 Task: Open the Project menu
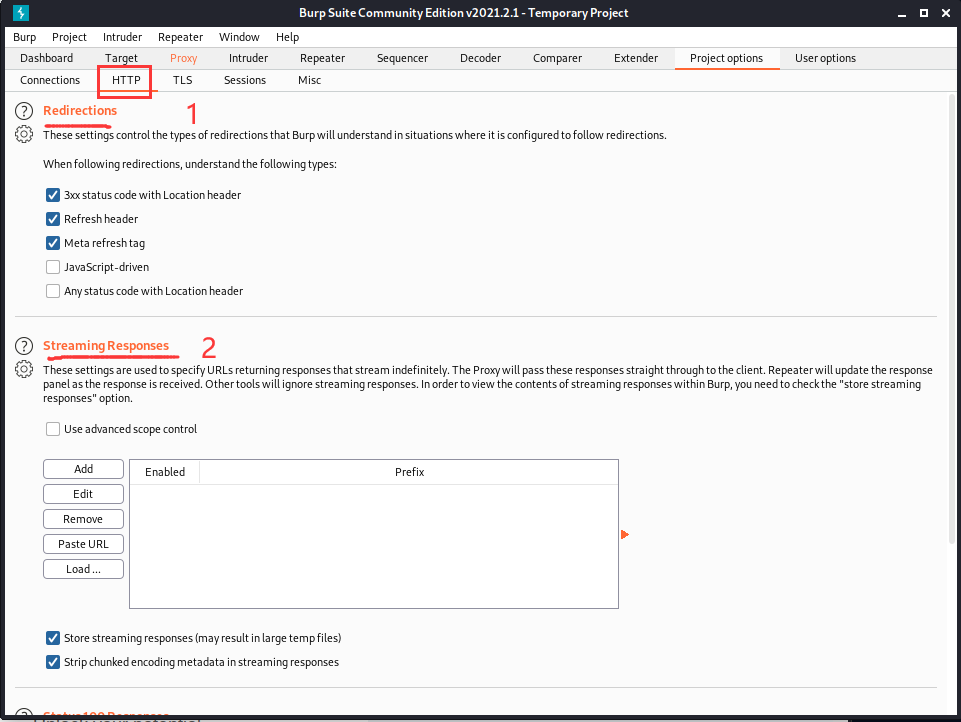pos(69,37)
